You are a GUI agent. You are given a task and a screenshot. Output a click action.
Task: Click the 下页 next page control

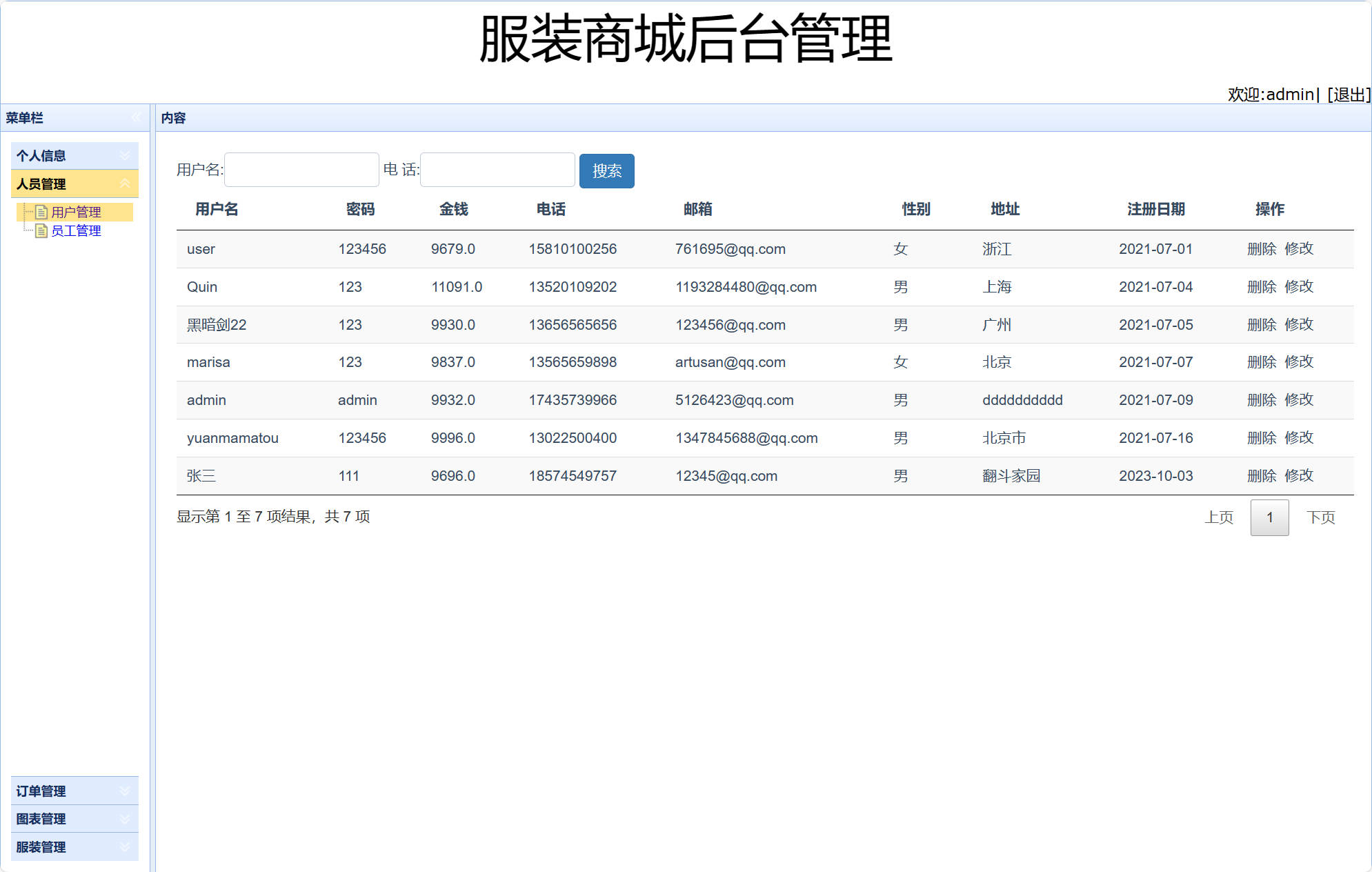pyautogui.click(x=1322, y=517)
